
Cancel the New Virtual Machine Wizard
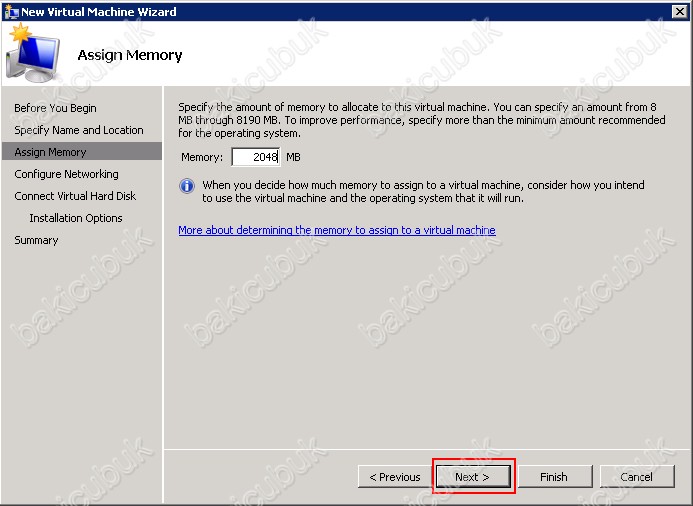click(637, 476)
